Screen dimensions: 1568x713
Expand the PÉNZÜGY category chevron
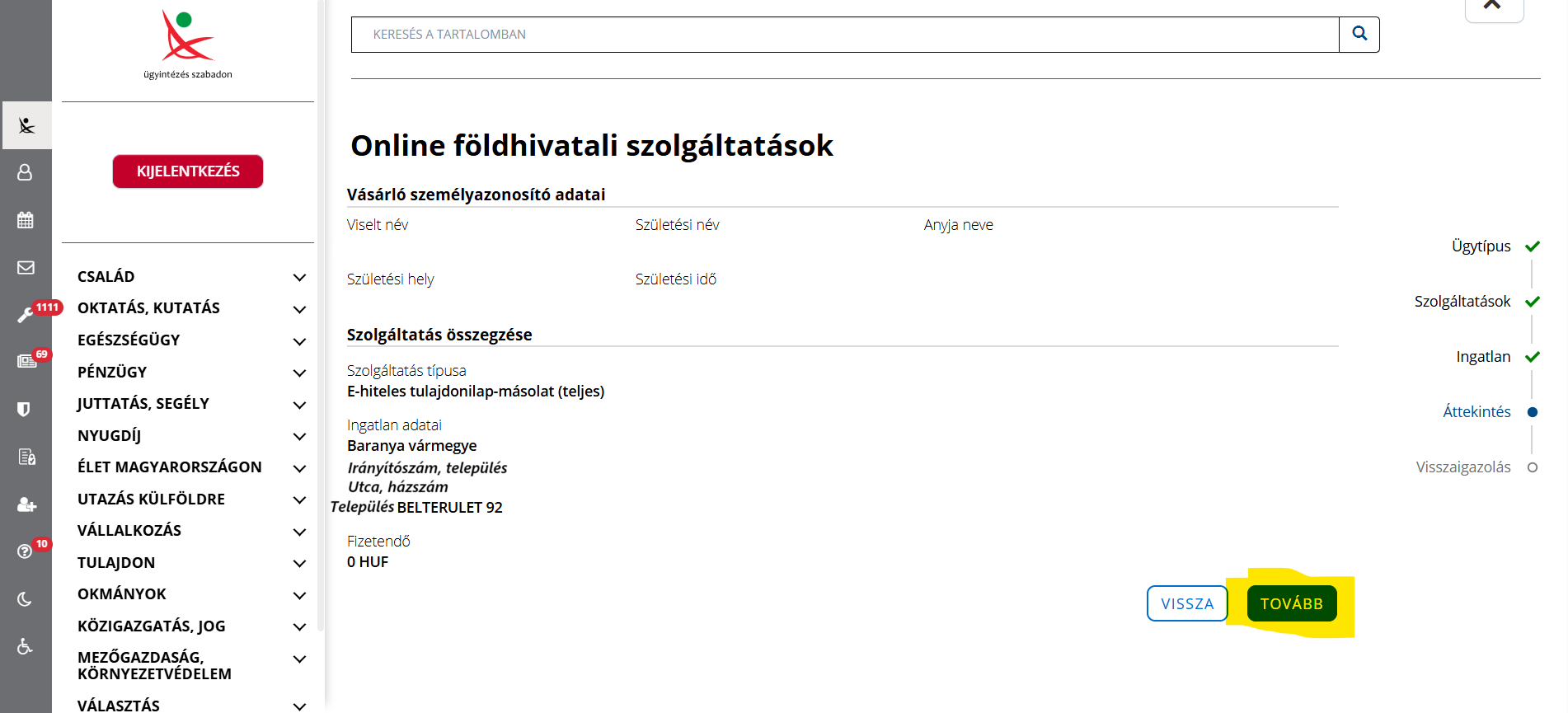coord(299,373)
